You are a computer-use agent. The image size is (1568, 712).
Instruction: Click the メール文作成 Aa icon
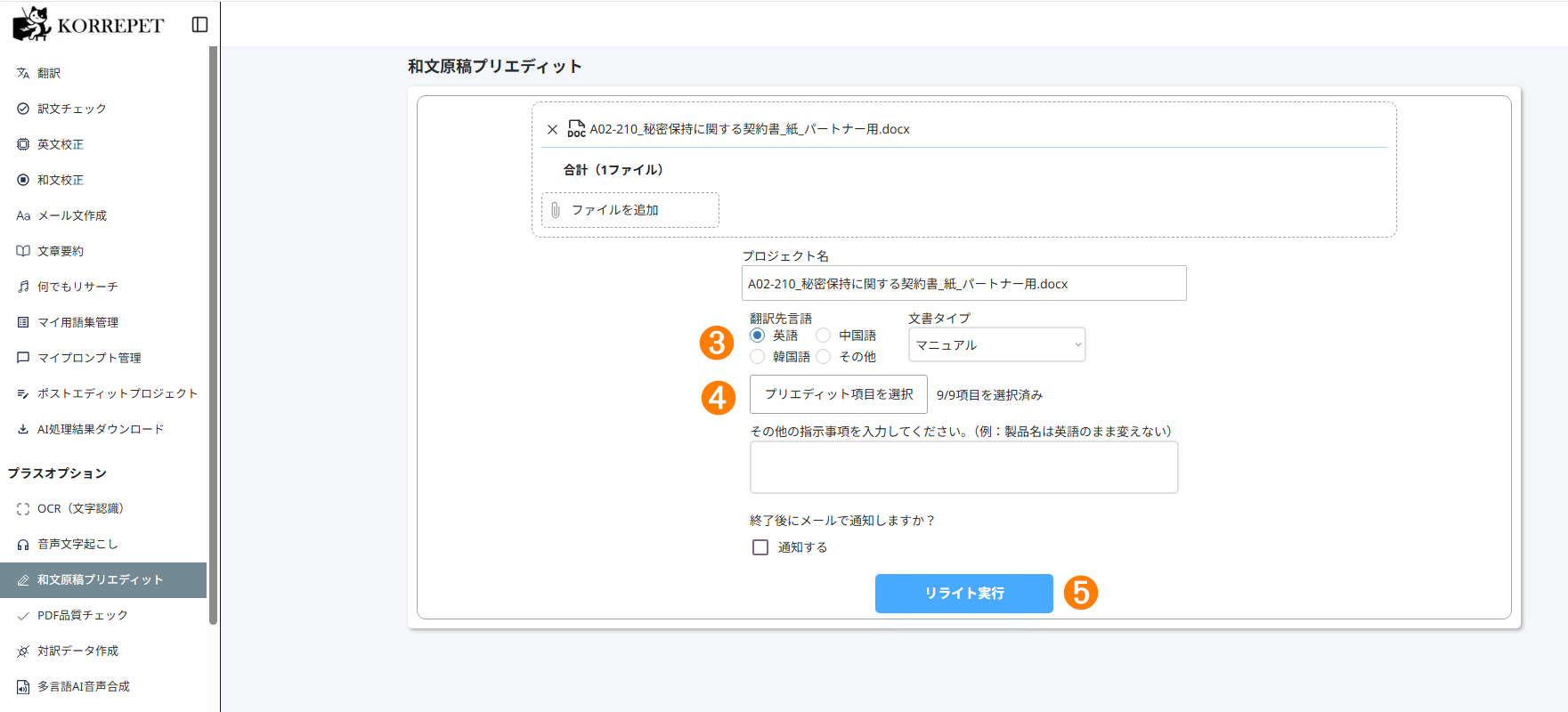[x=23, y=215]
